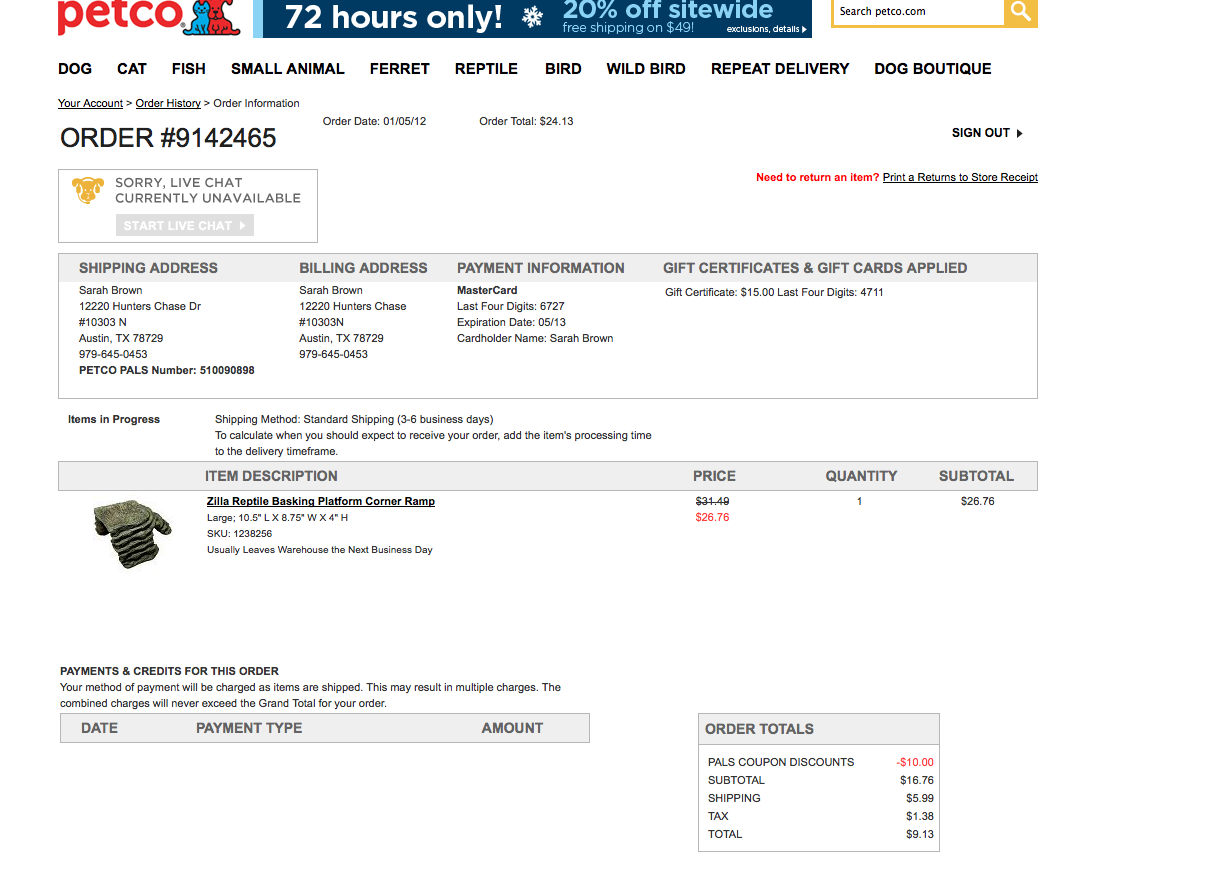The width and height of the screenshot is (1205, 870).
Task: Click the Start Live Chat button
Action: [x=185, y=226]
